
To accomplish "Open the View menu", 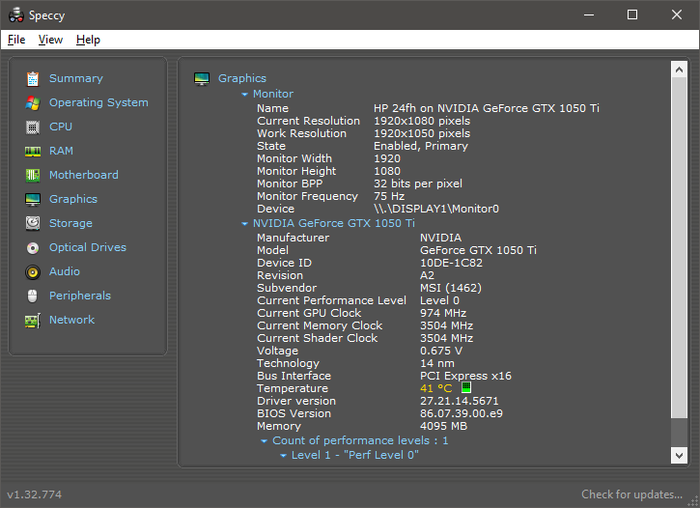I will [50, 40].
